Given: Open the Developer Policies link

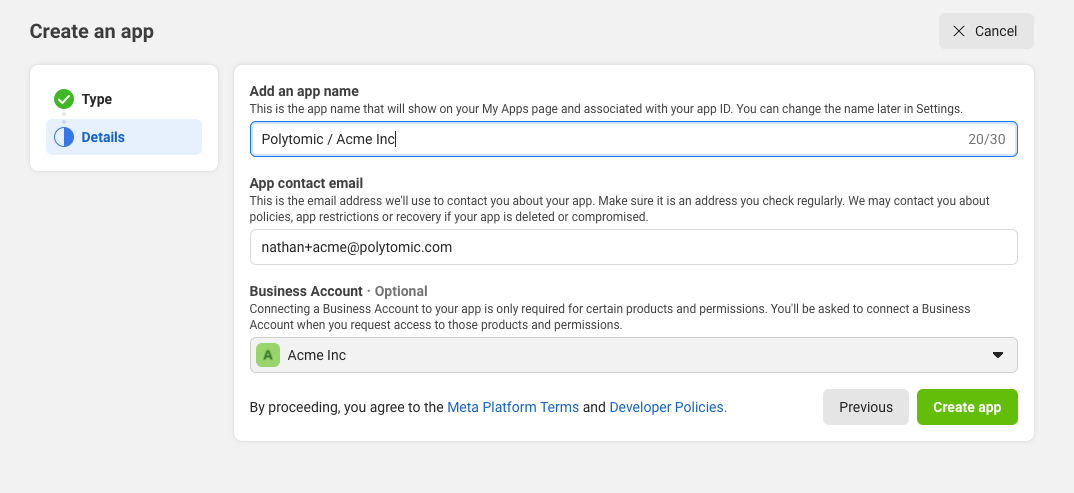Looking at the screenshot, I should [667, 407].
